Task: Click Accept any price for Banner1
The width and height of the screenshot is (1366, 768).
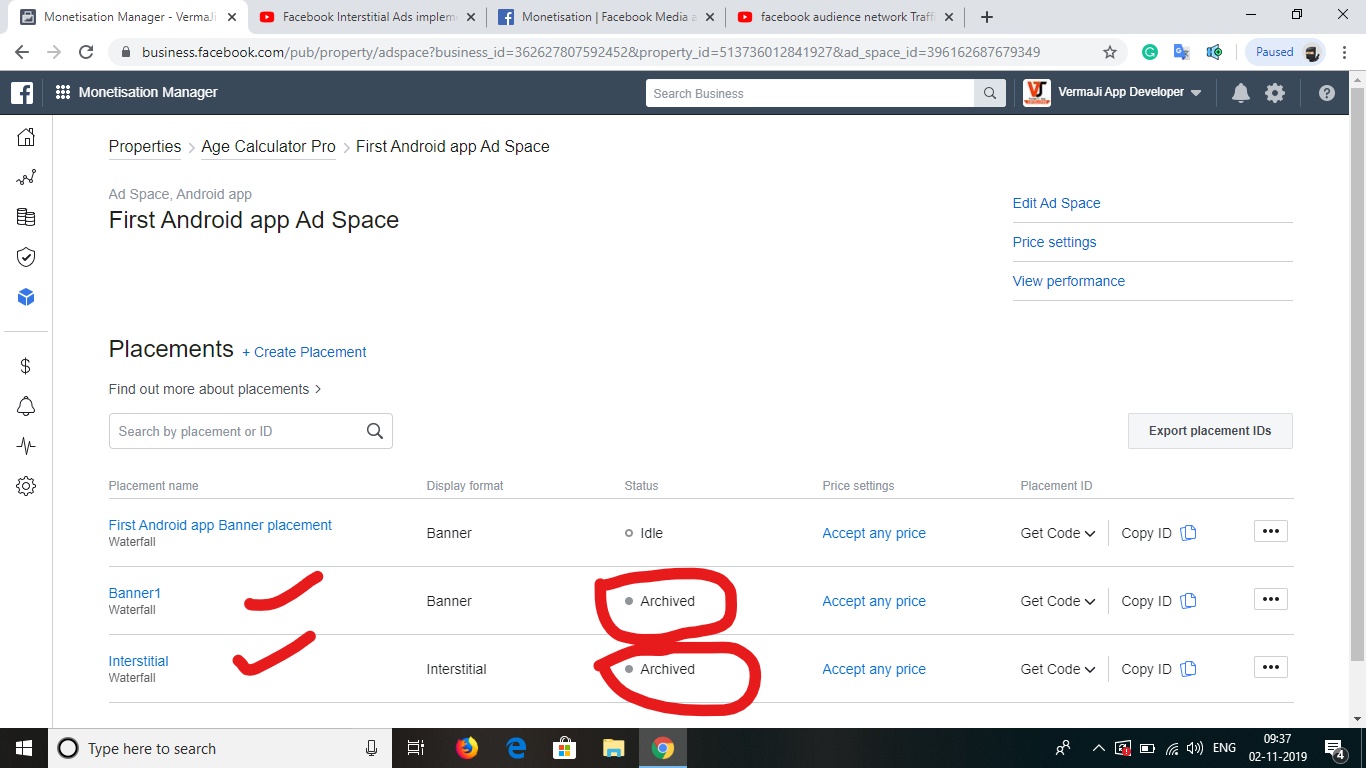Action: 874,601
